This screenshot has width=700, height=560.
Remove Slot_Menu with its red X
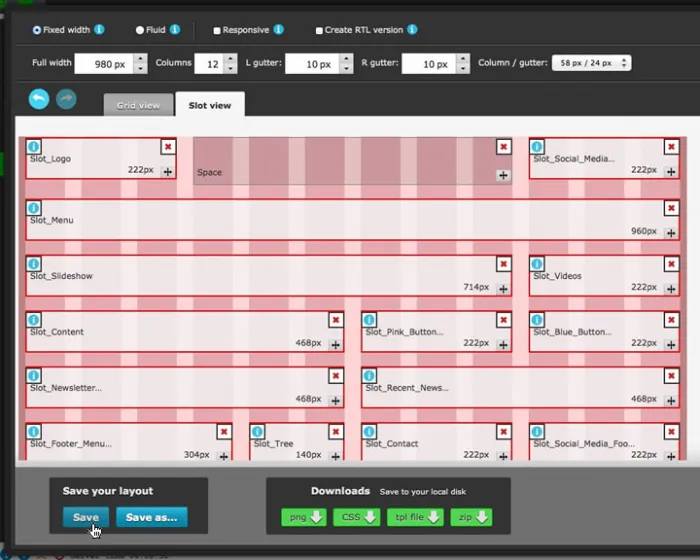(x=671, y=208)
